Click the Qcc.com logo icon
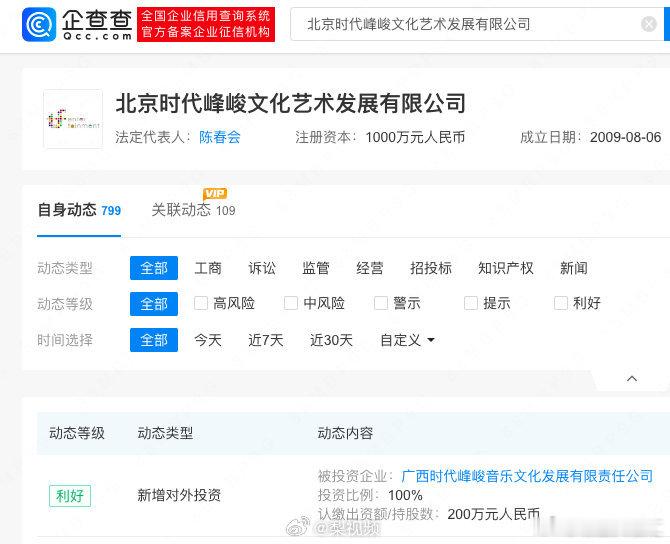670x544 pixels. pyautogui.click(x=39, y=24)
